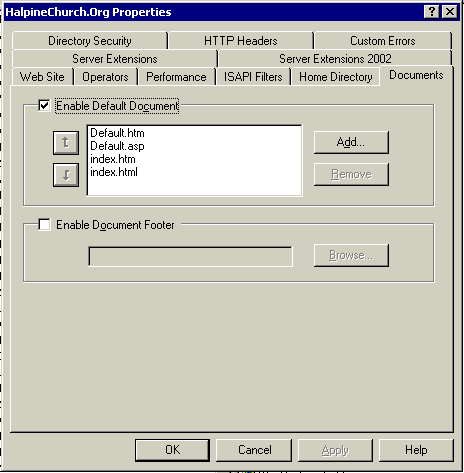Uncheck Enable Default Document

pyautogui.click(x=44, y=106)
